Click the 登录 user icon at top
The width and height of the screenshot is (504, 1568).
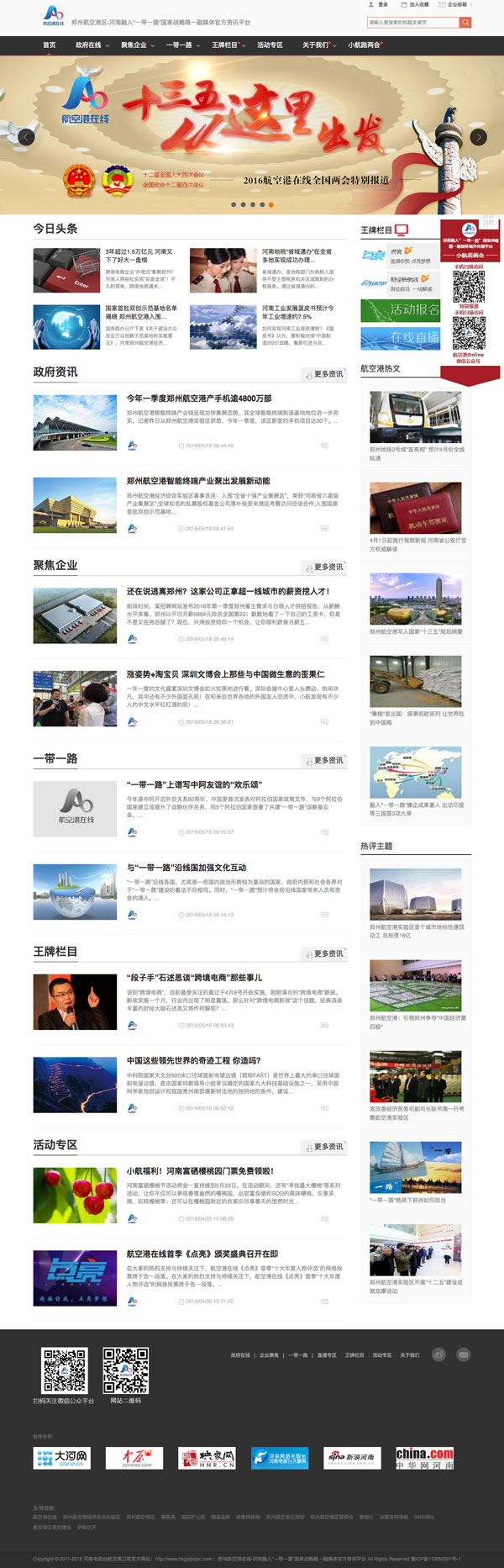pyautogui.click(x=379, y=5)
